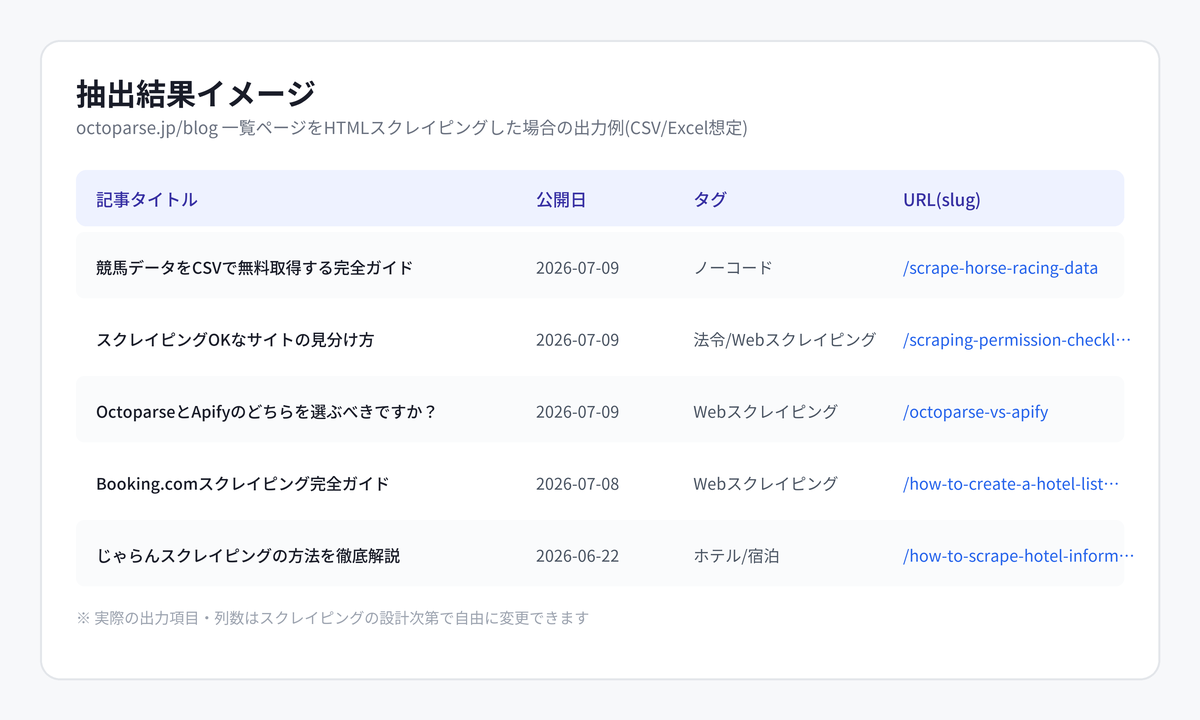Click the footnote about 実際の出力項目・列数
The height and width of the screenshot is (720, 1200).
pyautogui.click(x=333, y=618)
